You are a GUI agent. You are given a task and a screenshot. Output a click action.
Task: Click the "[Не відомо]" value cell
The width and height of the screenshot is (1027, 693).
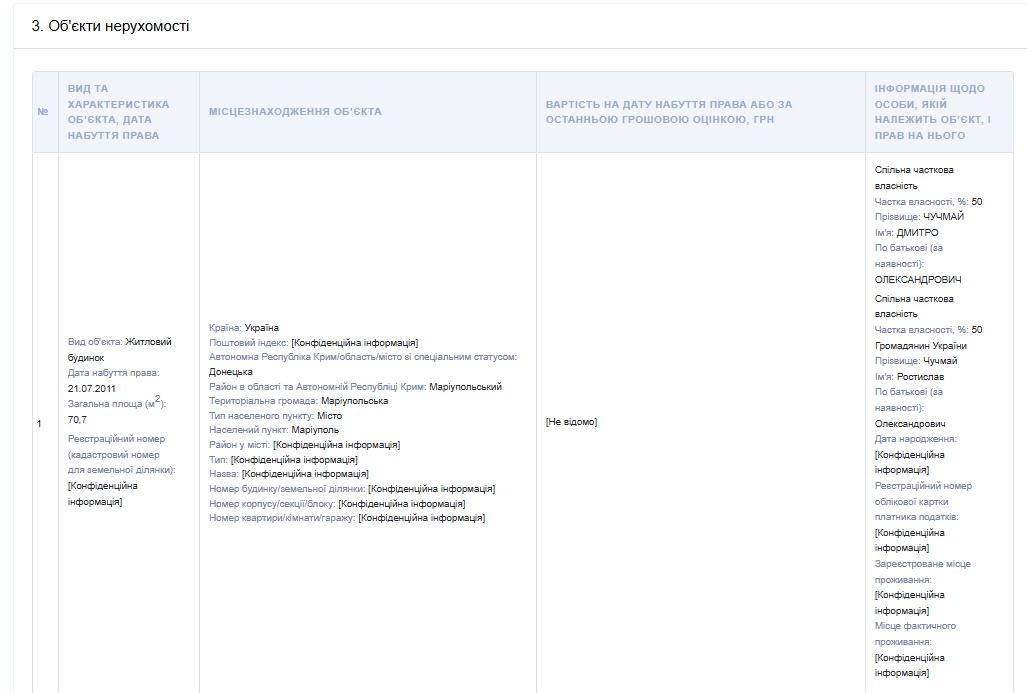571,422
